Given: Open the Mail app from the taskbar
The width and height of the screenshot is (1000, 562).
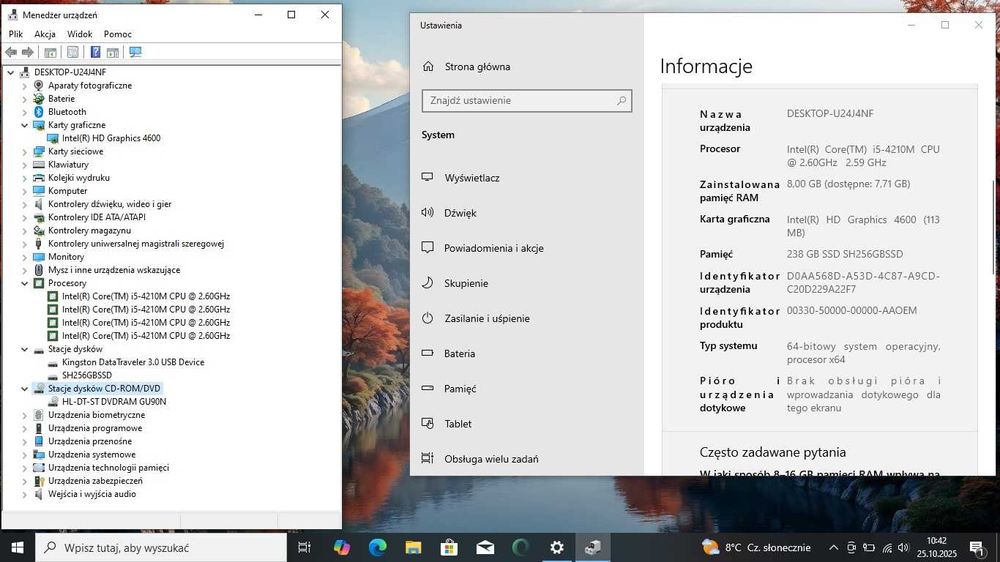Looking at the screenshot, I should click(x=485, y=547).
